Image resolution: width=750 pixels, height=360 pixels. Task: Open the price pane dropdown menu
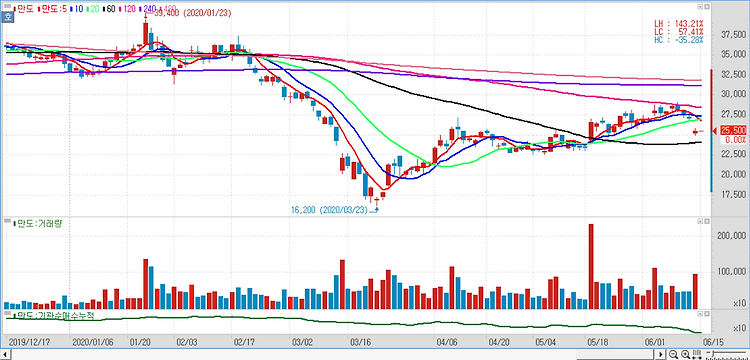coord(700,7)
